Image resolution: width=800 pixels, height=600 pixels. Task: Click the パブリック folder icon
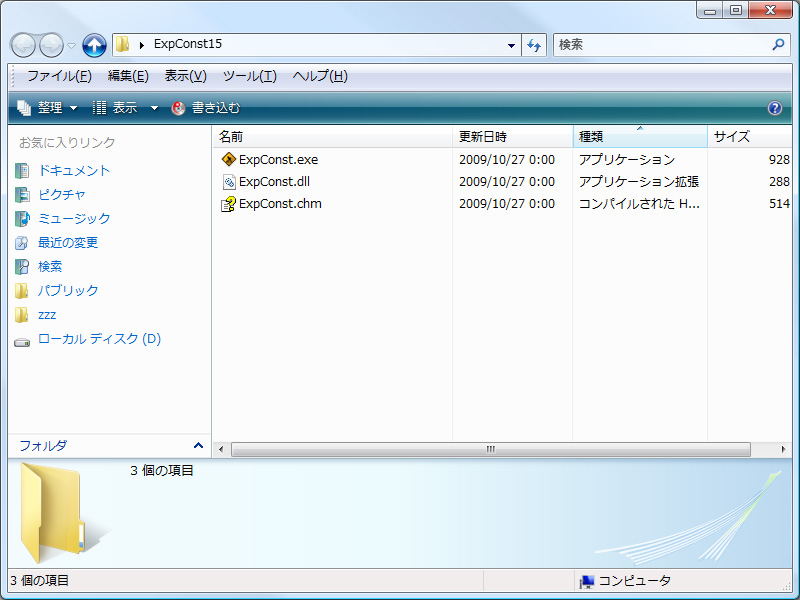click(21, 291)
